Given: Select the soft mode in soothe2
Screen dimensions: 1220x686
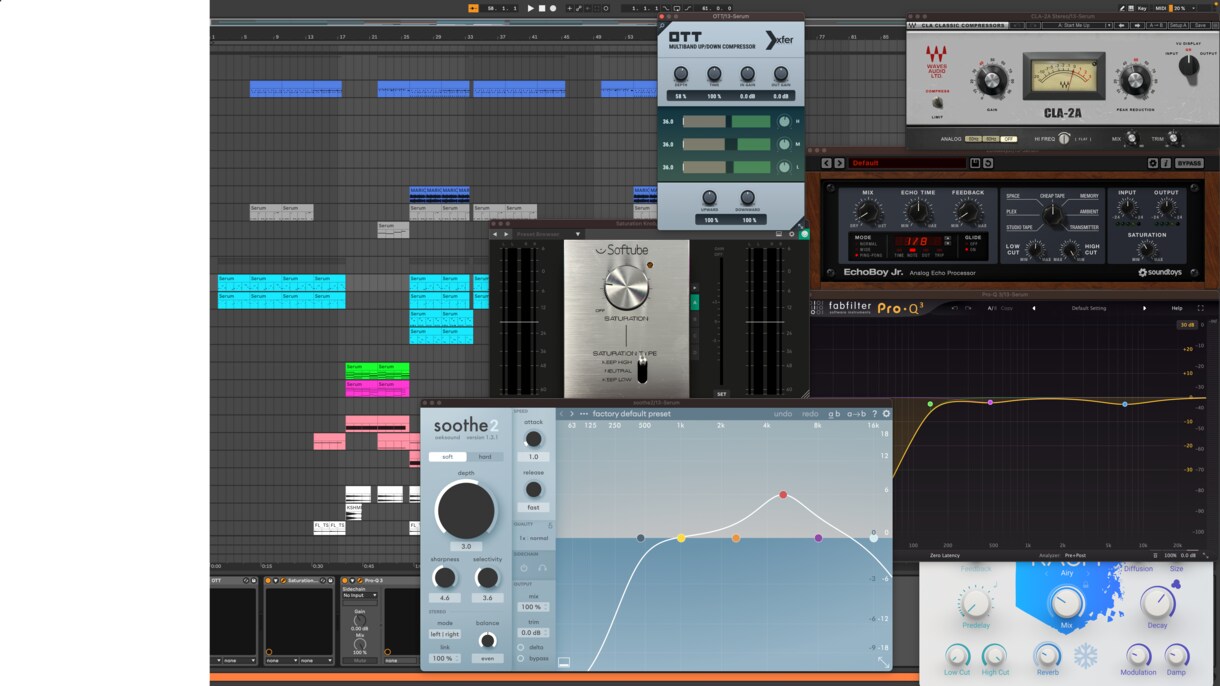Looking at the screenshot, I should click(x=447, y=457).
